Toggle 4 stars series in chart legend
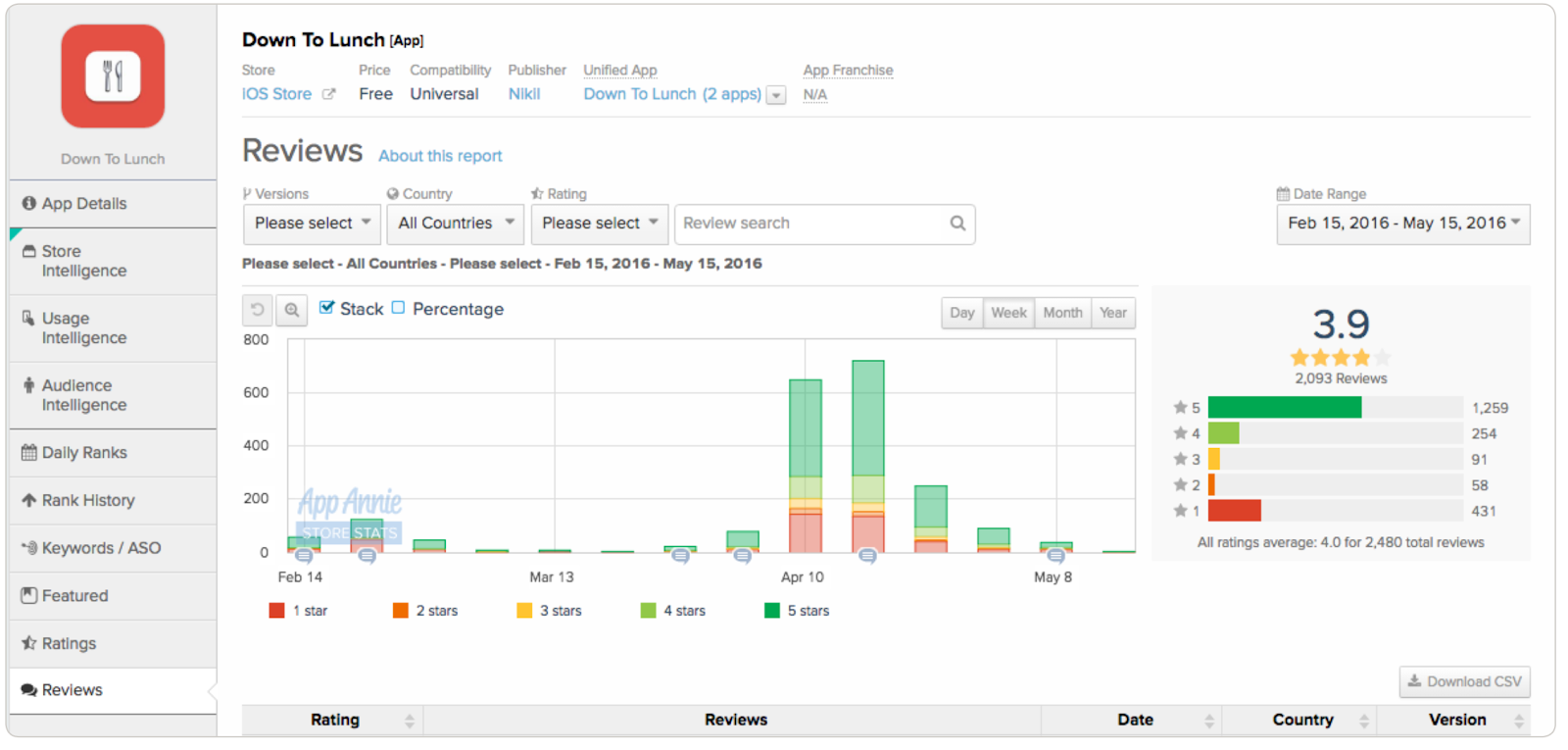Image resolution: width=1568 pixels, height=750 pixels. point(673,611)
